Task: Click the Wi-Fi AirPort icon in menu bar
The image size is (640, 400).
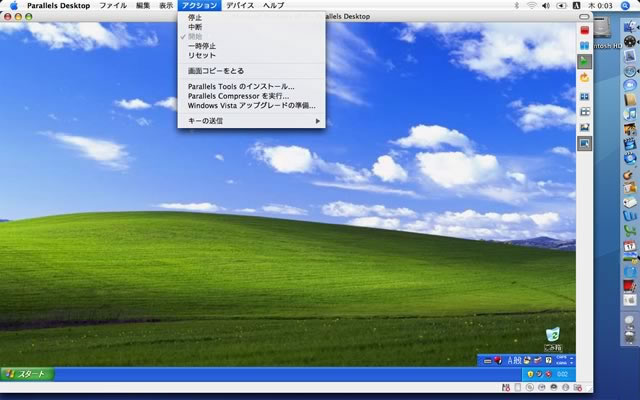Action: click(531, 5)
